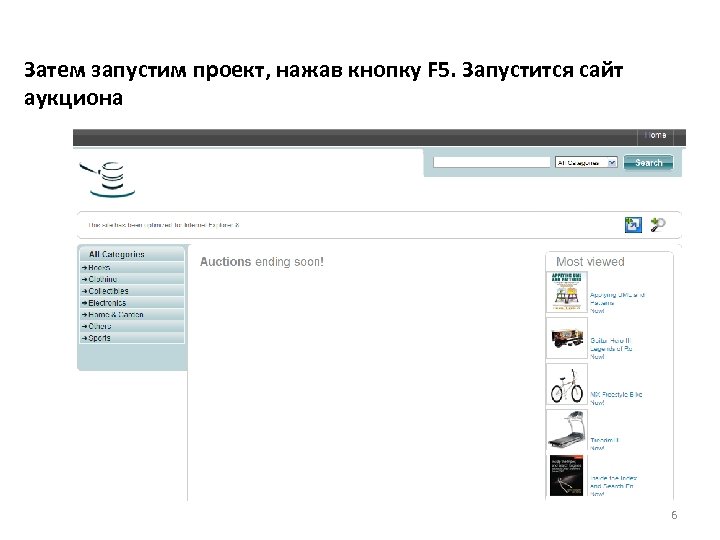The image size is (720, 540).
Task: Open the All Categories search dropdown
Action: pos(586,163)
